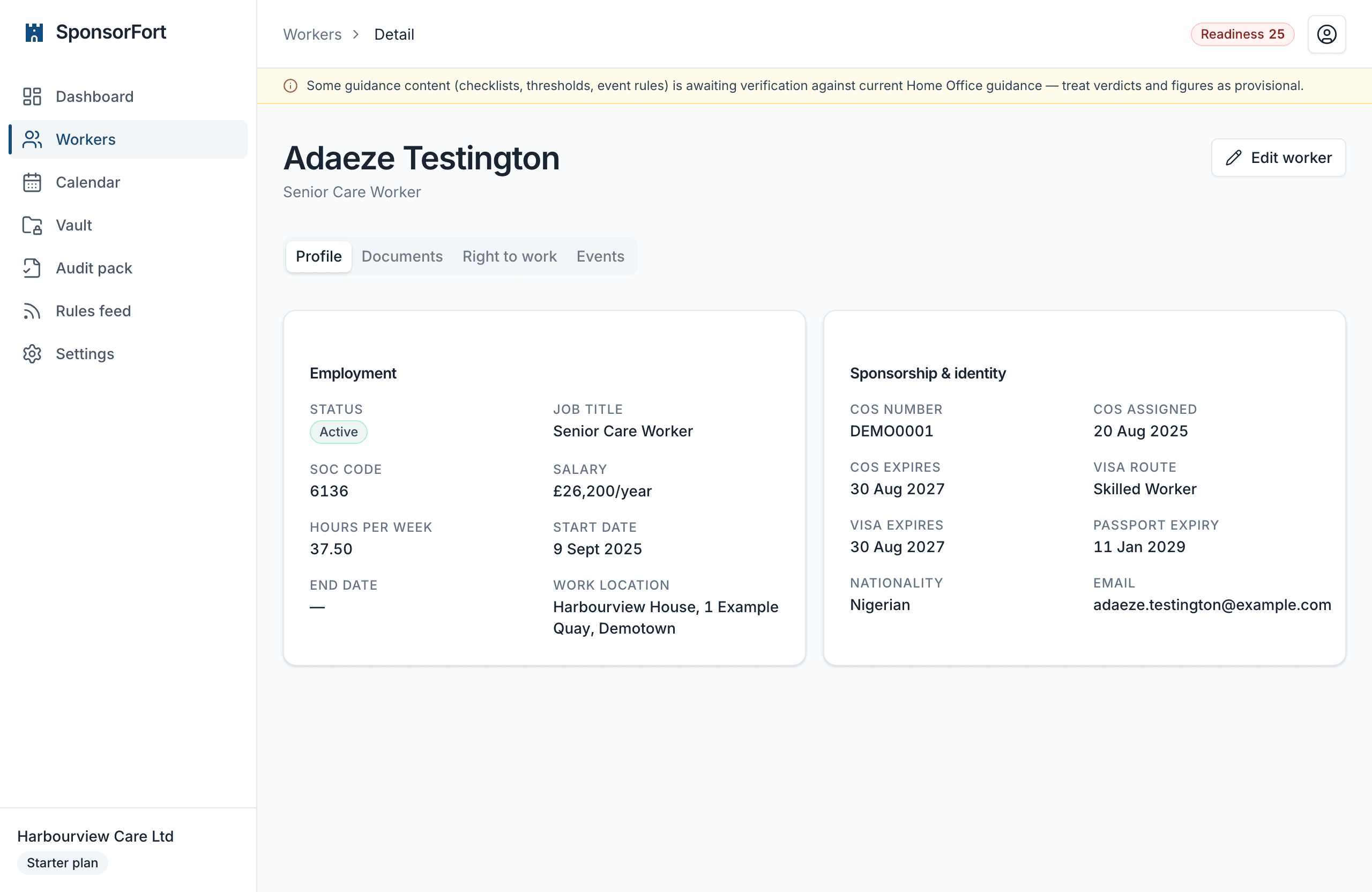Image resolution: width=1372 pixels, height=892 pixels.
Task: Open the Calendar icon in sidebar
Action: coord(32,182)
